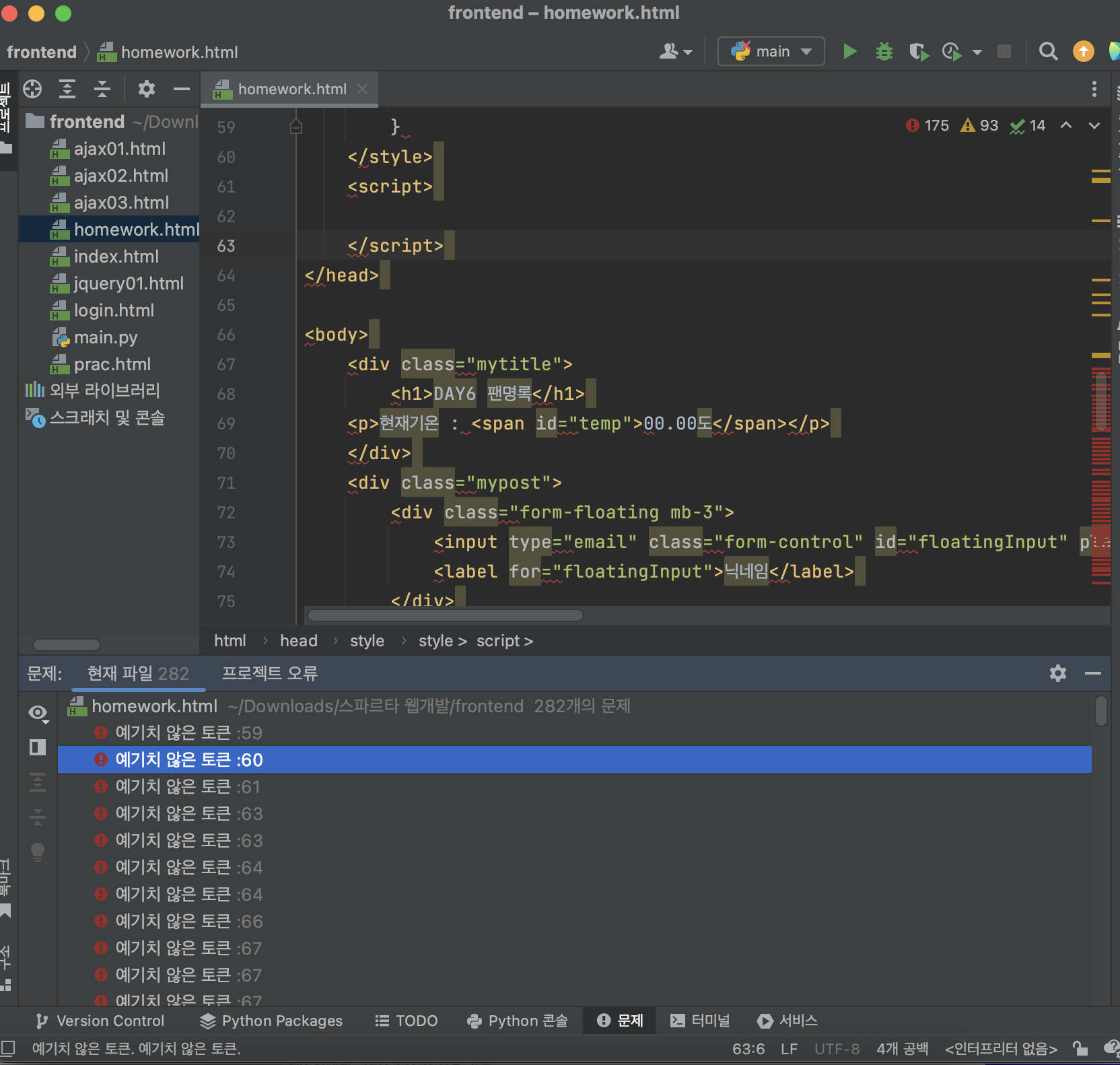Click the typo count 14 indicator
Image resolution: width=1120 pixels, height=1065 pixels.
pyautogui.click(x=1028, y=125)
